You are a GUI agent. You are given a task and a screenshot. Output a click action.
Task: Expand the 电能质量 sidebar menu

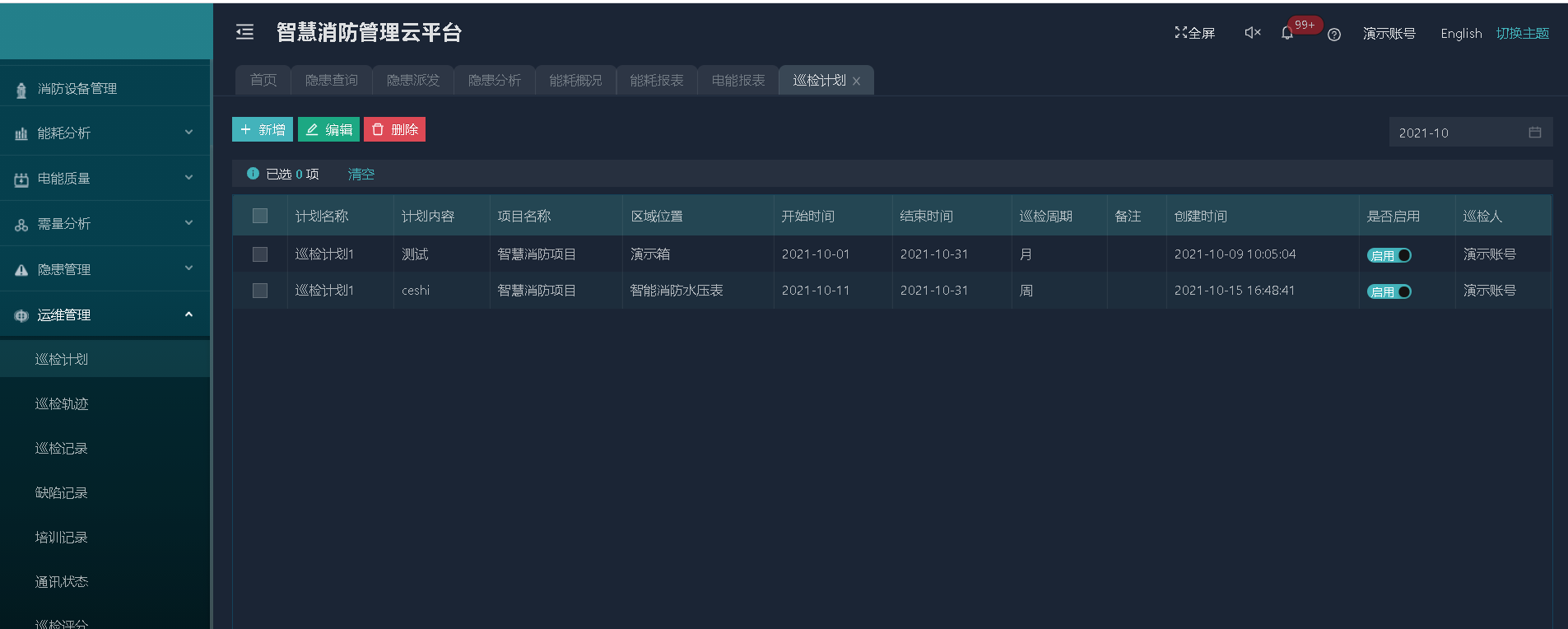[x=105, y=178]
